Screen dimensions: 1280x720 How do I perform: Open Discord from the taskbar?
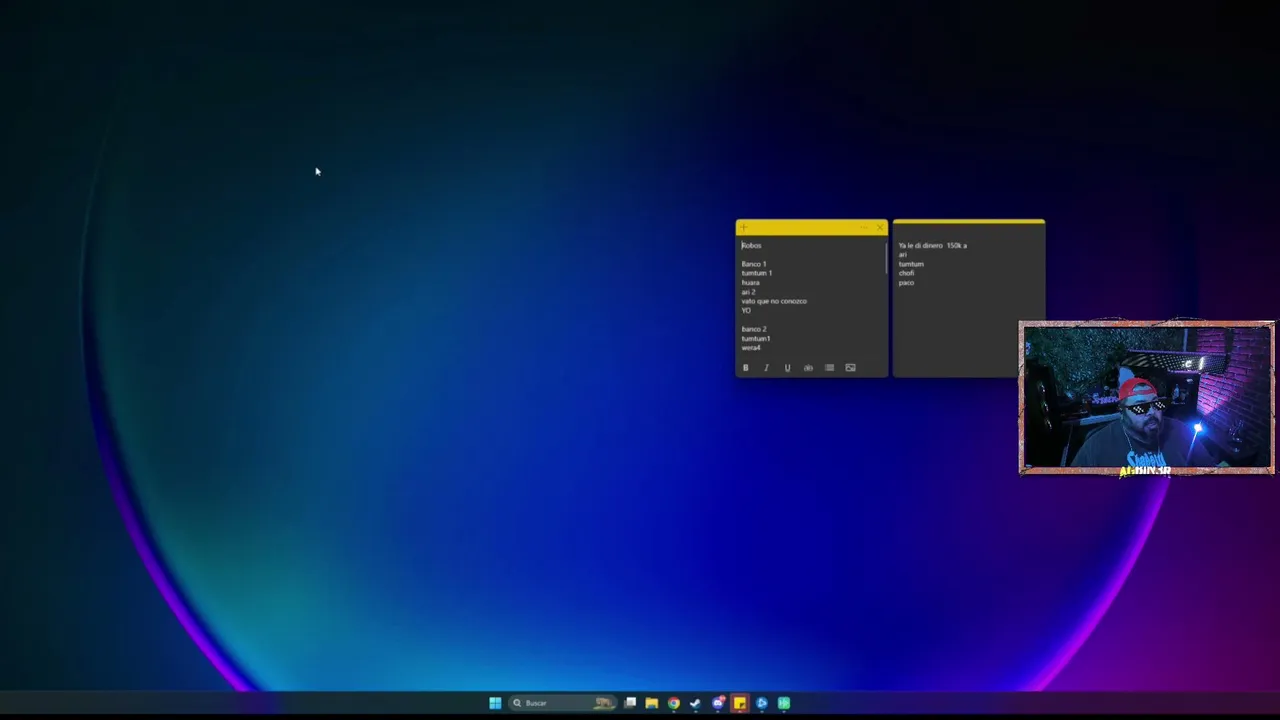click(x=718, y=703)
